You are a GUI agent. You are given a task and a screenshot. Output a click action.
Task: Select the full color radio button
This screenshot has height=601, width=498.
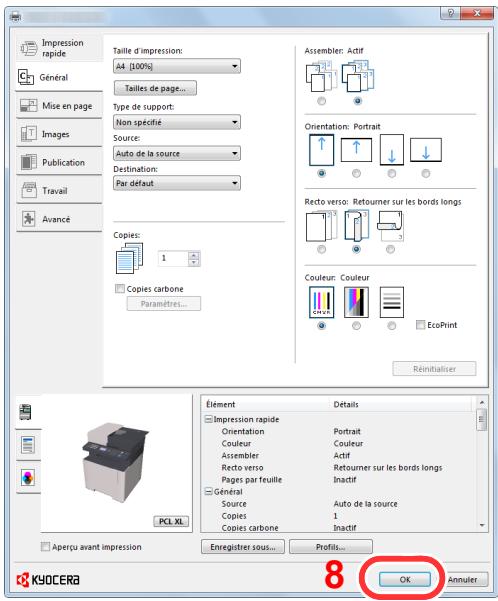(x=321, y=325)
